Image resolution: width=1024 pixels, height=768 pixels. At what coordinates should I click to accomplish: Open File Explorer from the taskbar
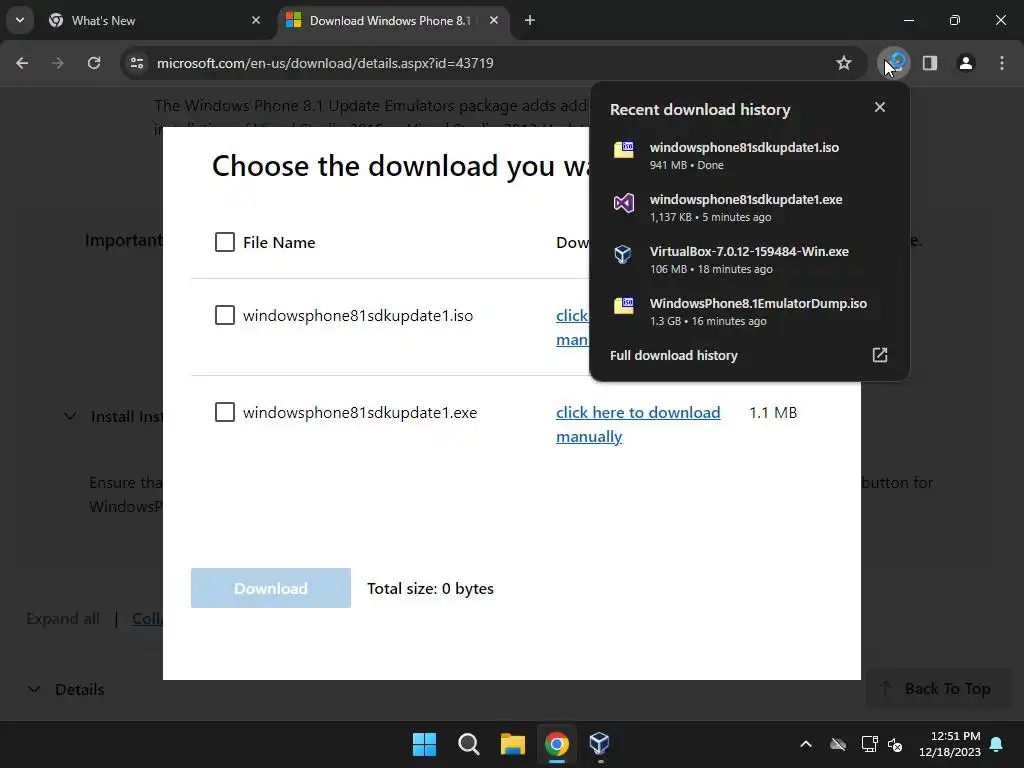pos(513,744)
